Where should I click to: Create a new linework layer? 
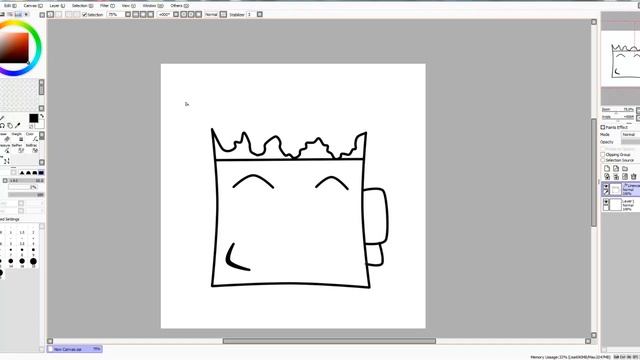[616, 168]
